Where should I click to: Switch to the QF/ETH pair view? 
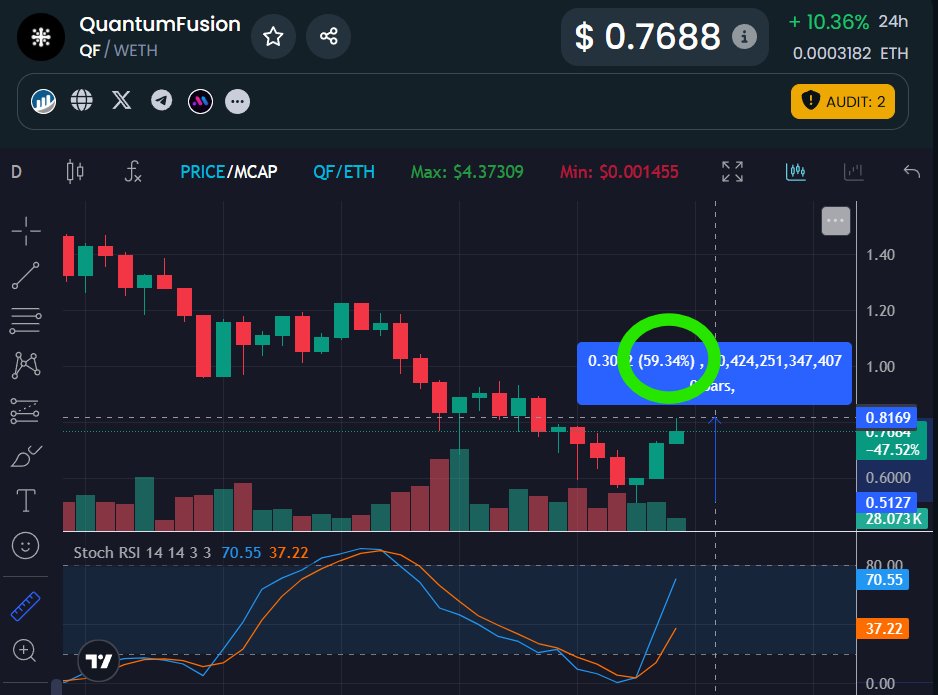(341, 172)
